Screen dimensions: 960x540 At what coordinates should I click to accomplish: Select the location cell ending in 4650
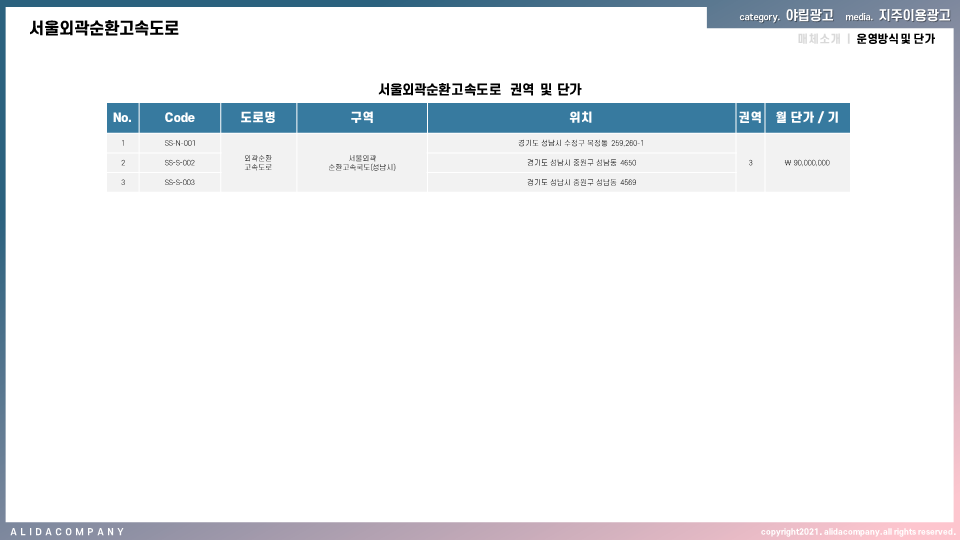581,162
